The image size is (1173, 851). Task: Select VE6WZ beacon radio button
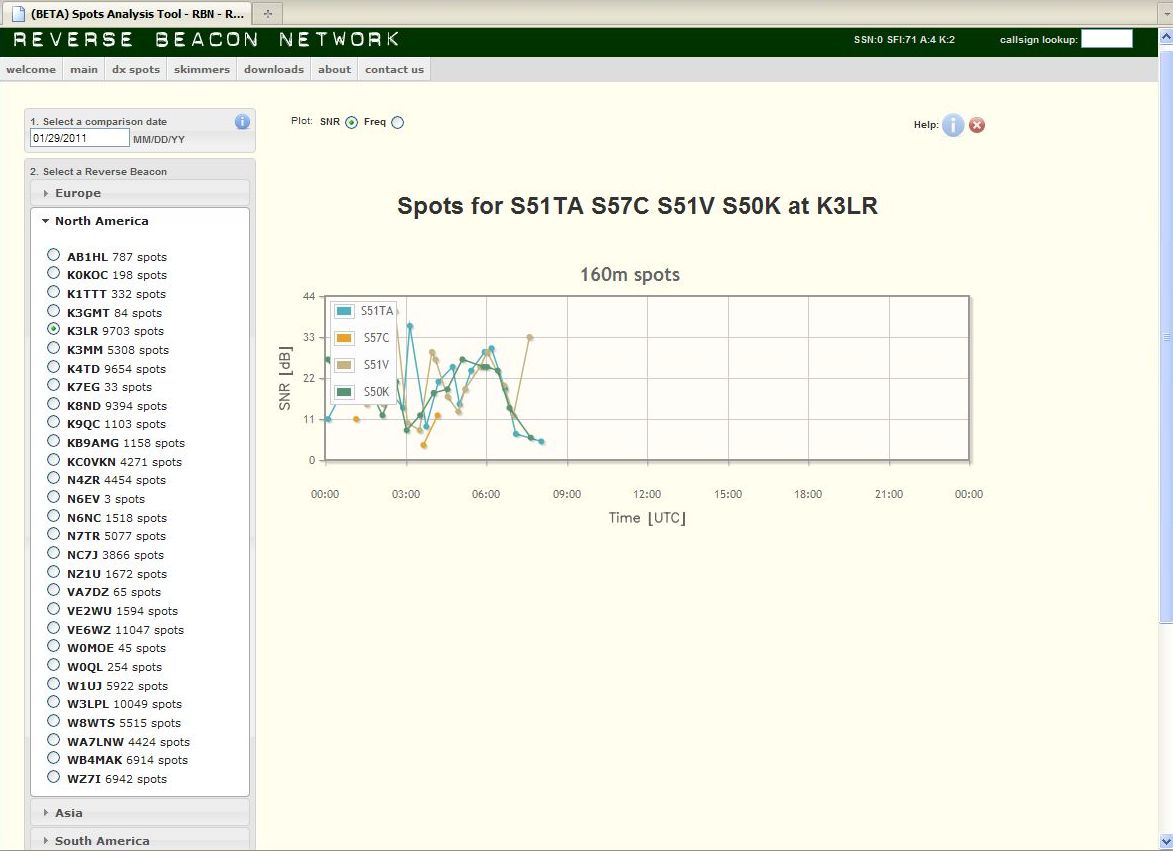[x=53, y=629]
